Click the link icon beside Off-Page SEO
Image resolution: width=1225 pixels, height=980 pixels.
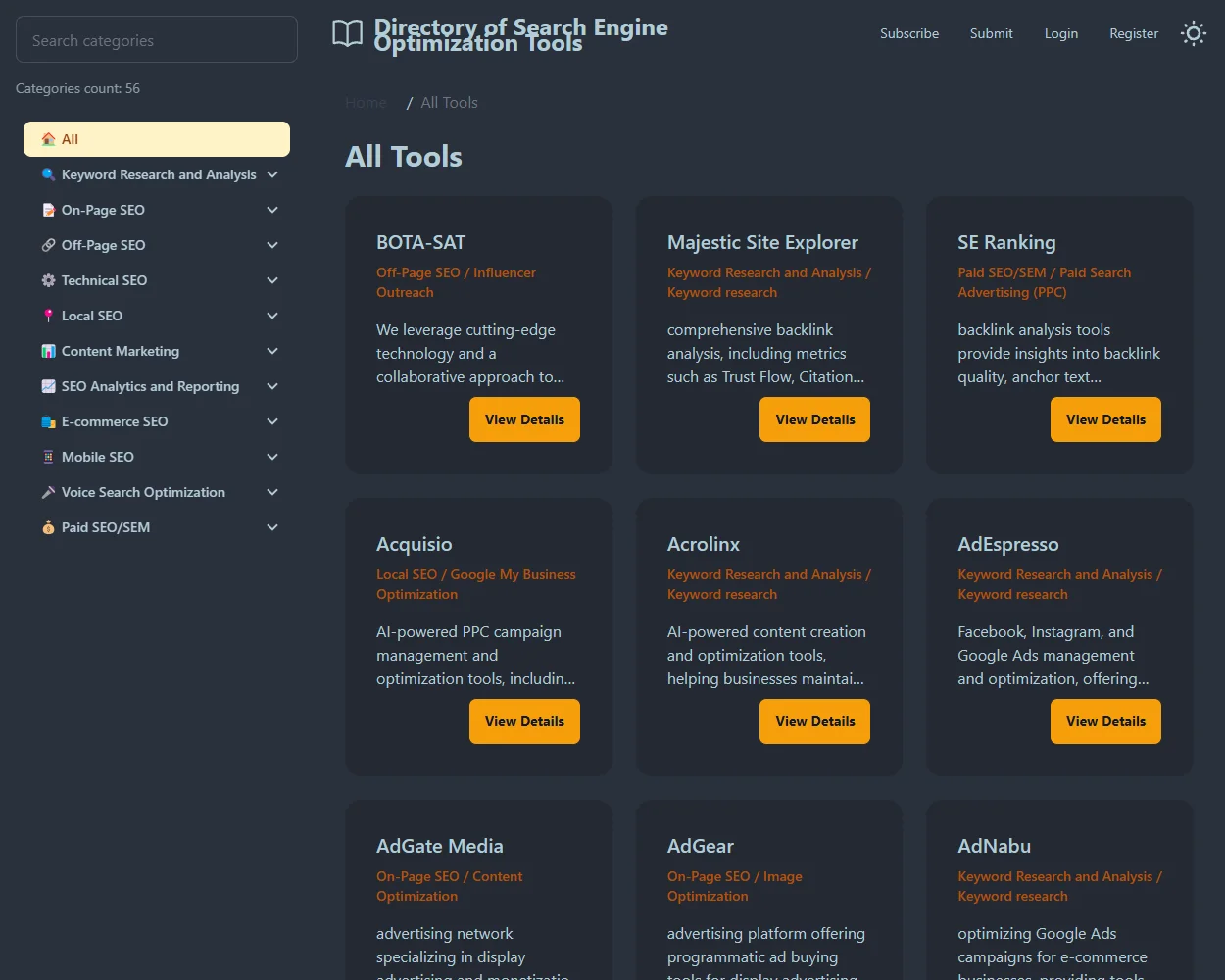[x=49, y=244]
